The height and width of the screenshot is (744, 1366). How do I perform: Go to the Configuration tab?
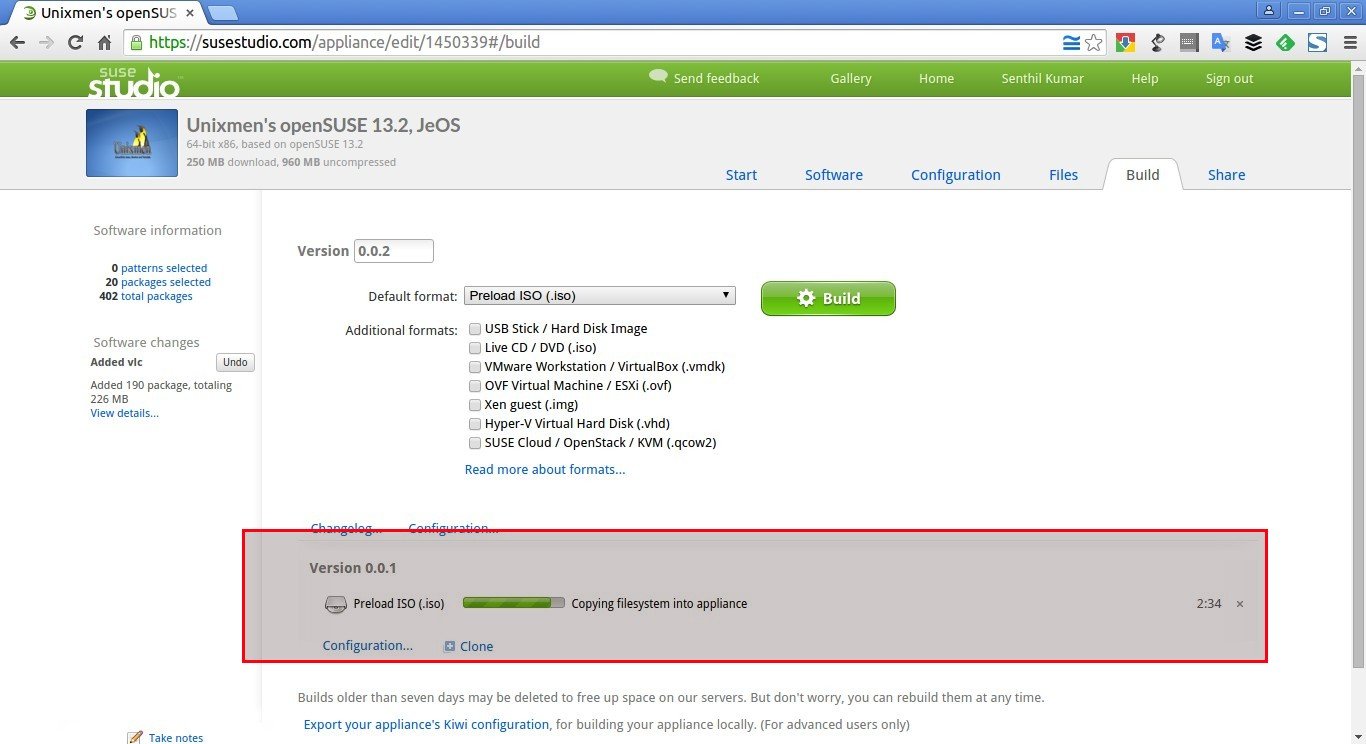point(956,175)
